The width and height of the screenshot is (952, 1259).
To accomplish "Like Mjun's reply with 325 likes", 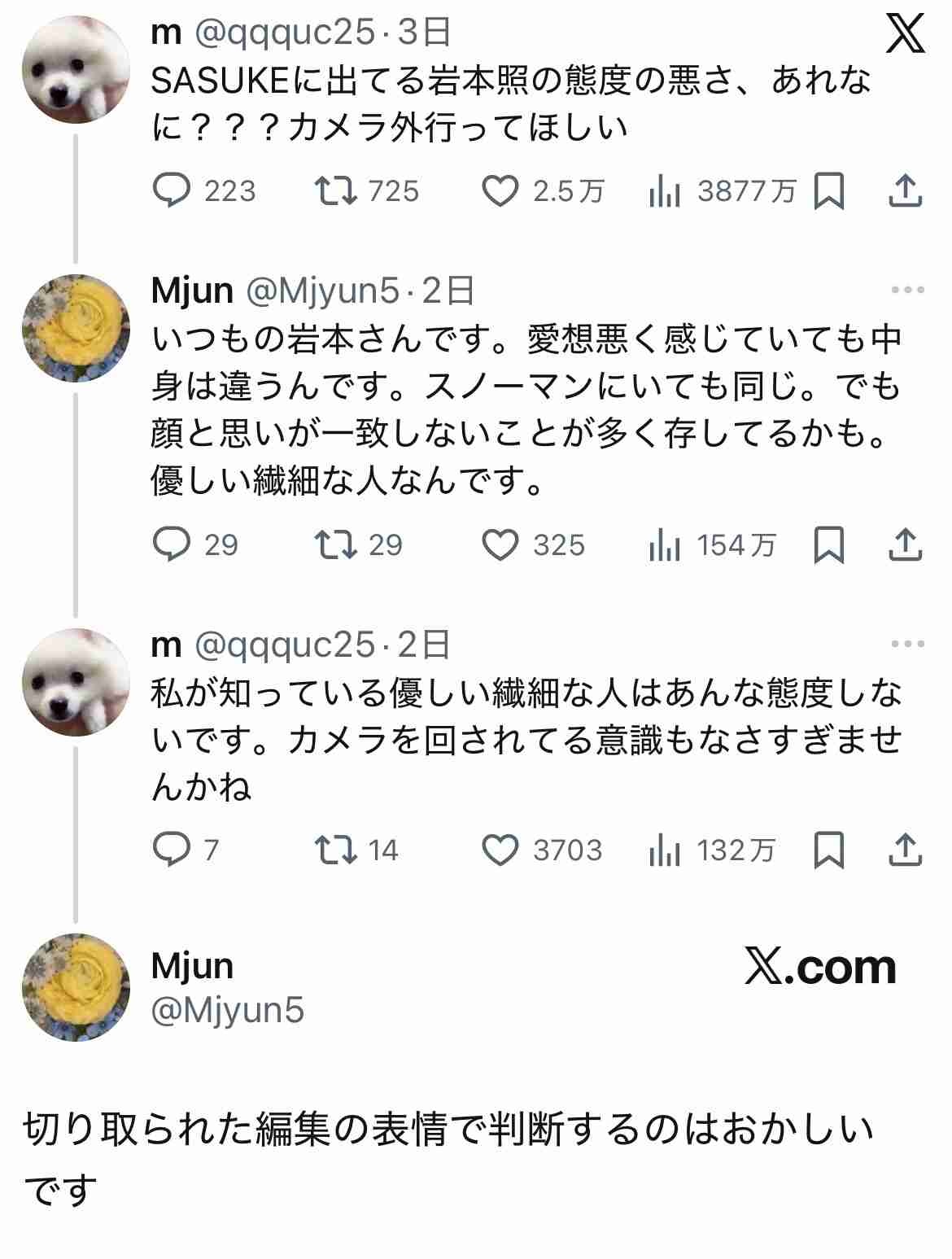I will click(500, 545).
